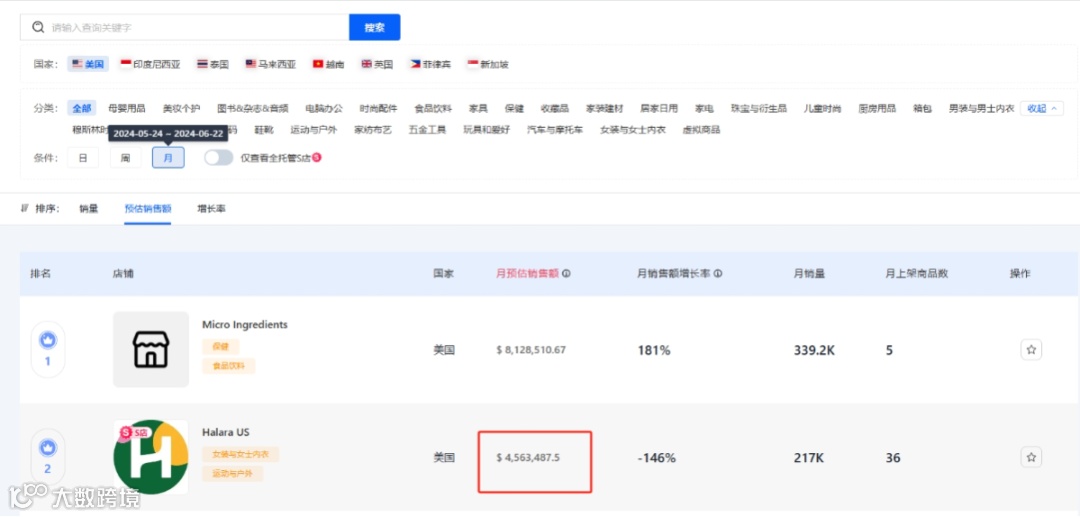Select the 全部 category filter

click(x=82, y=108)
